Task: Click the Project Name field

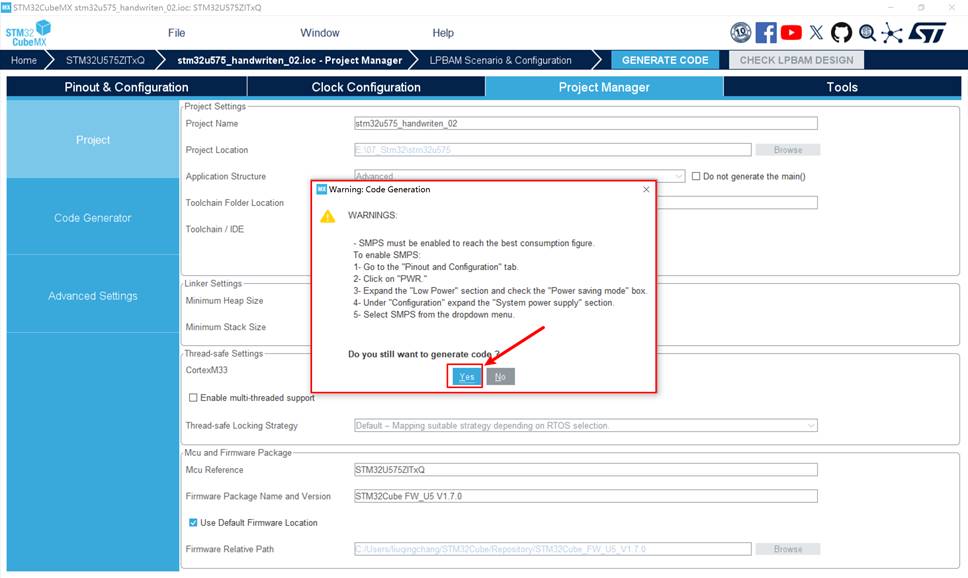Action: point(586,124)
